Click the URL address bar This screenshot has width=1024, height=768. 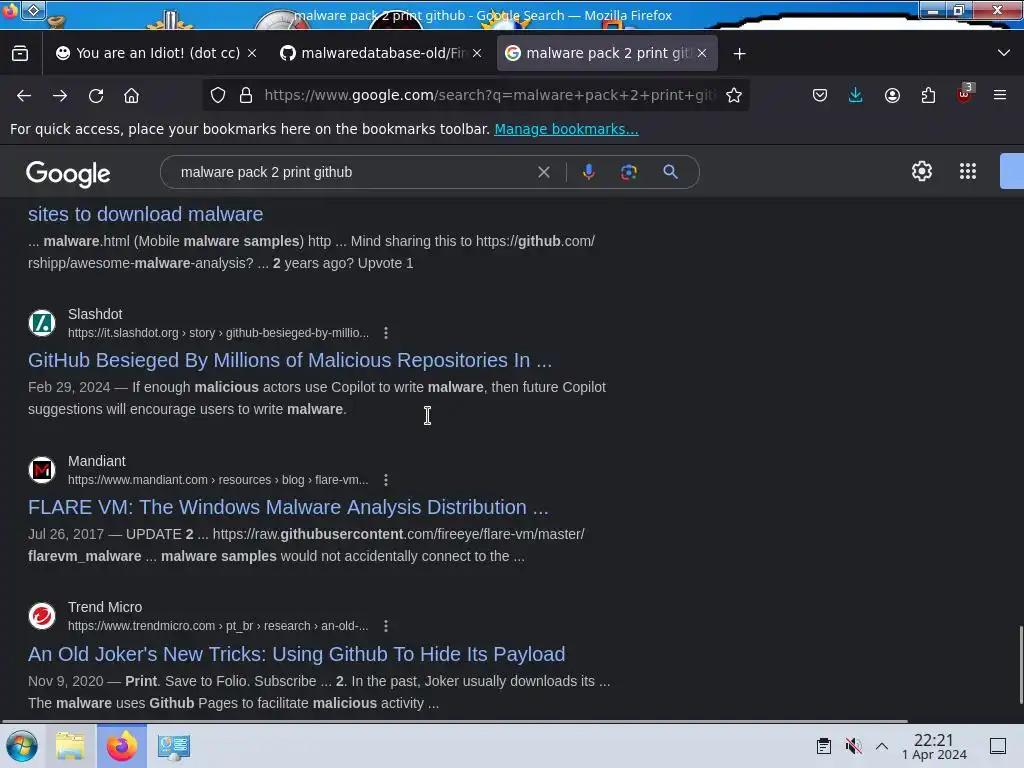point(490,95)
